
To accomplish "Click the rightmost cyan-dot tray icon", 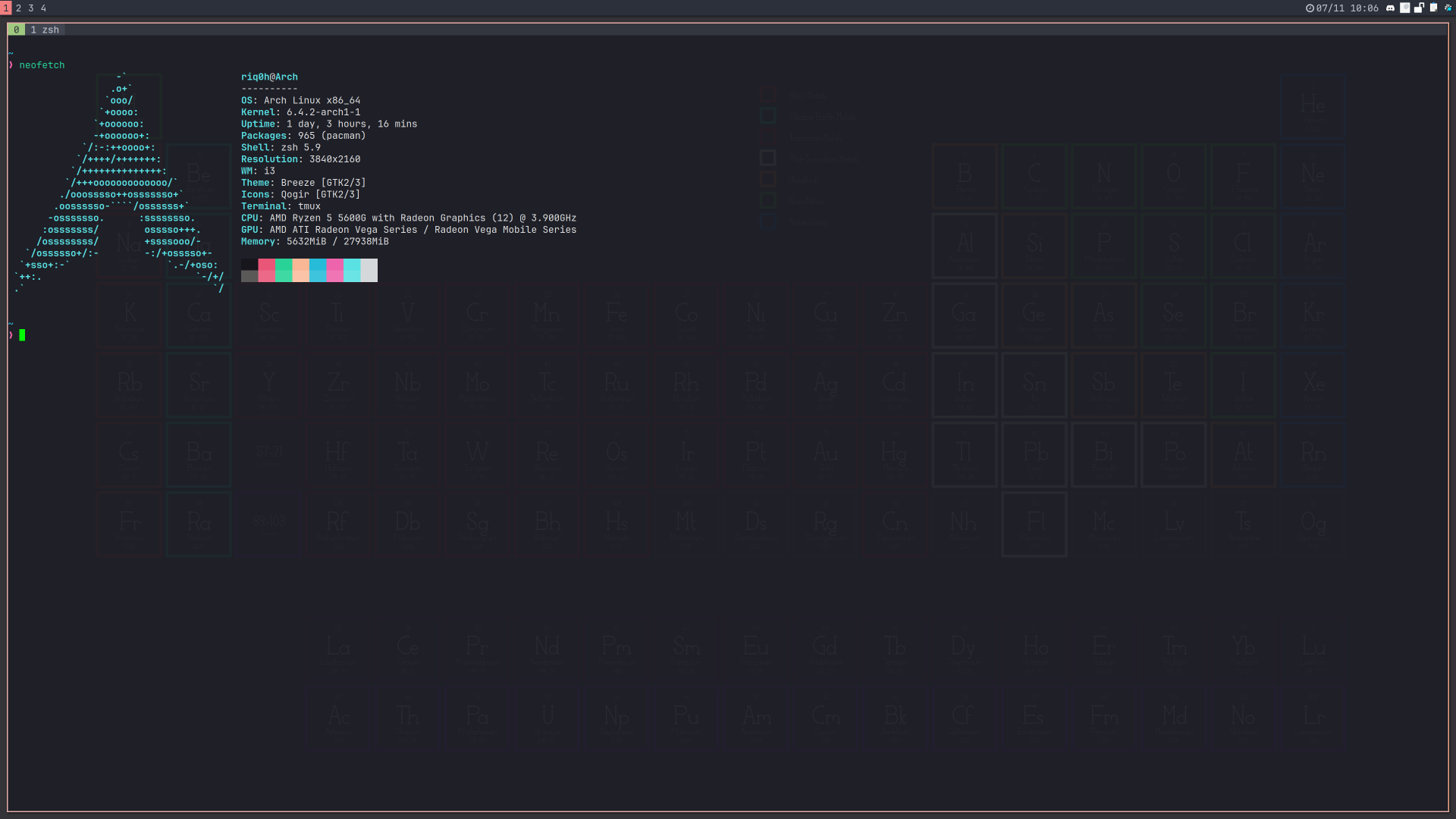I will pyautogui.click(x=1447, y=8).
